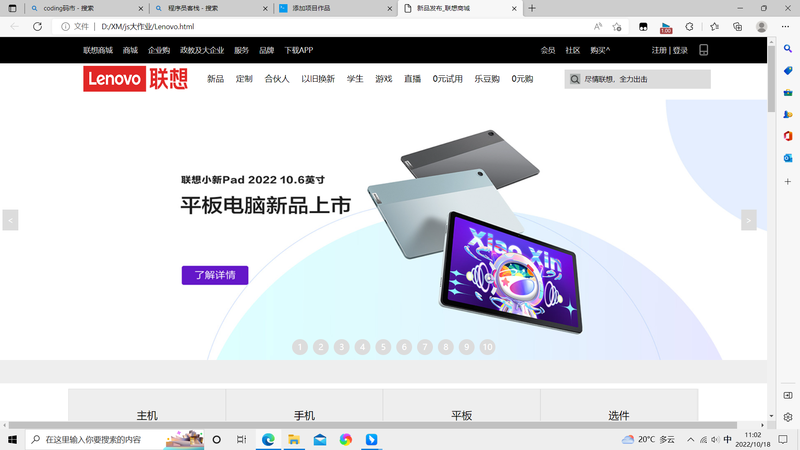Open Microsoft Edge from taskbar
The width and height of the screenshot is (800, 450).
click(x=268, y=439)
